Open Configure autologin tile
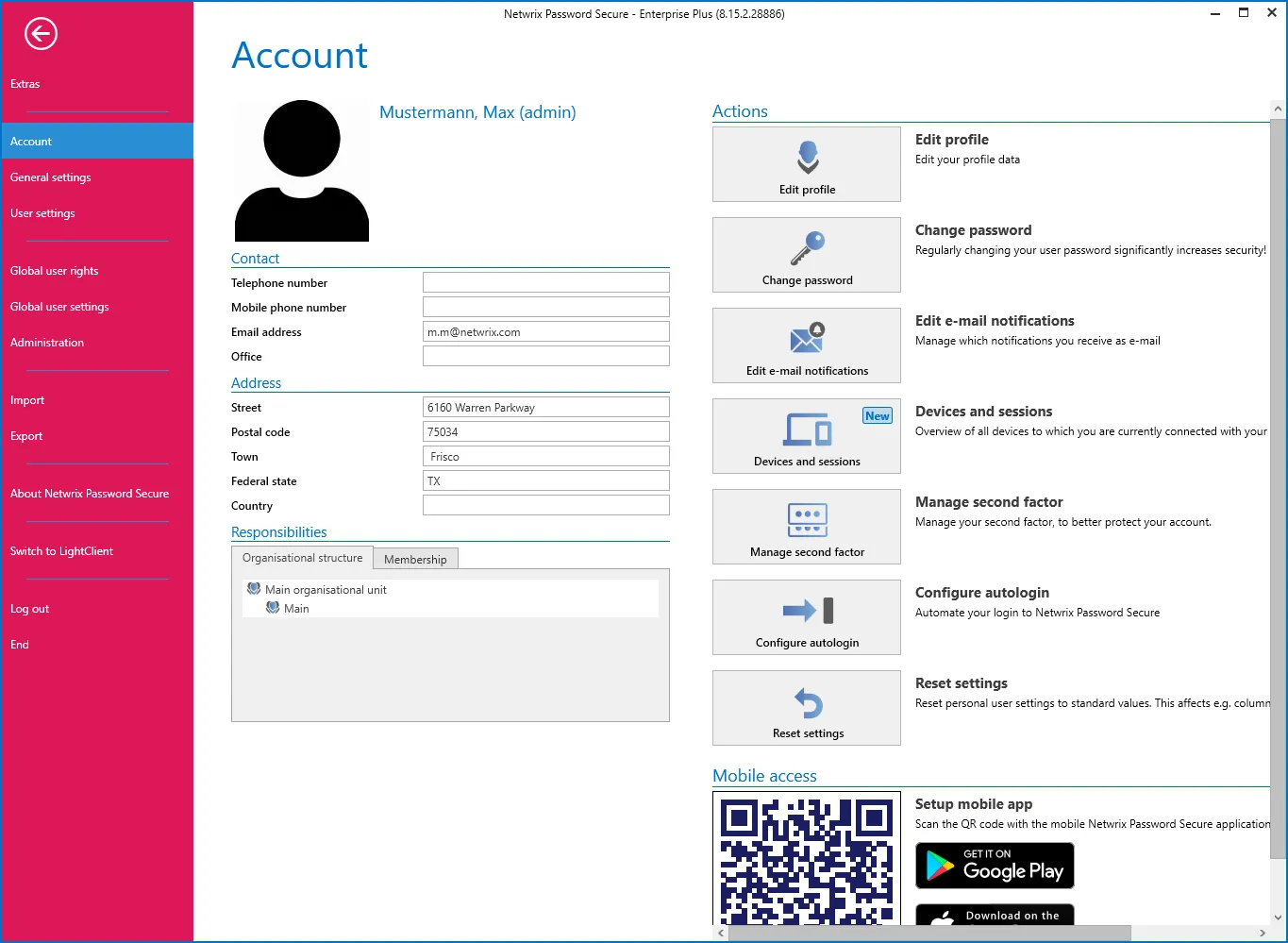 click(807, 617)
